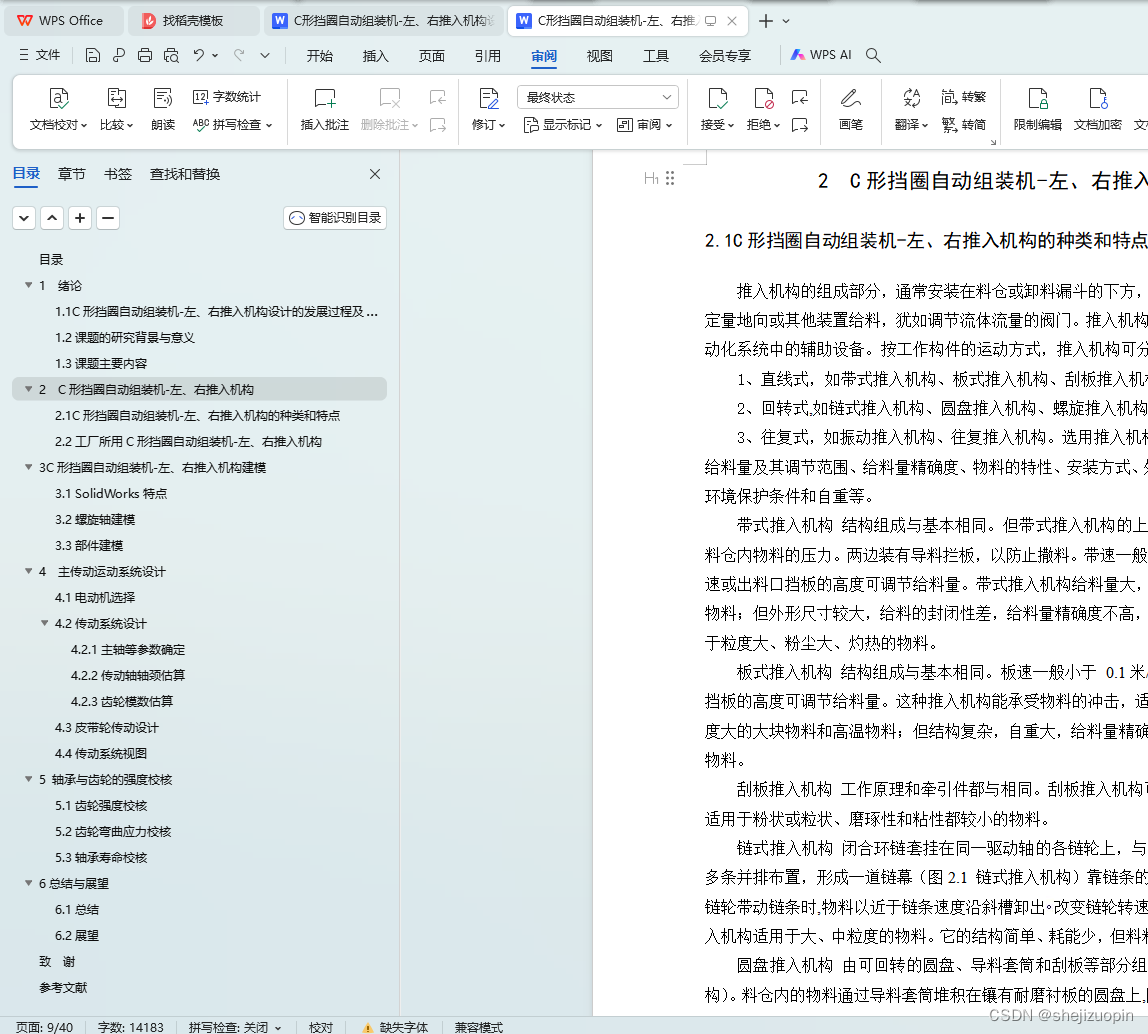The width and height of the screenshot is (1148, 1034).
Task: Click 拼写检查: 关闭 in status bar
Action: [234, 1027]
